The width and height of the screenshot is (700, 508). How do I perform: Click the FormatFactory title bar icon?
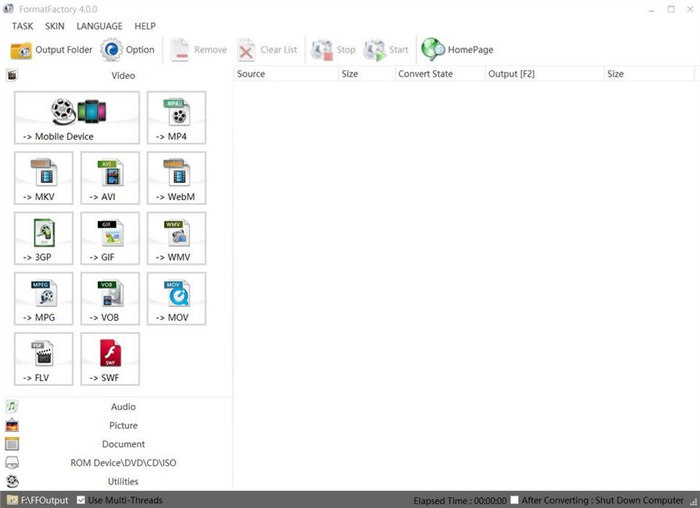coord(8,8)
